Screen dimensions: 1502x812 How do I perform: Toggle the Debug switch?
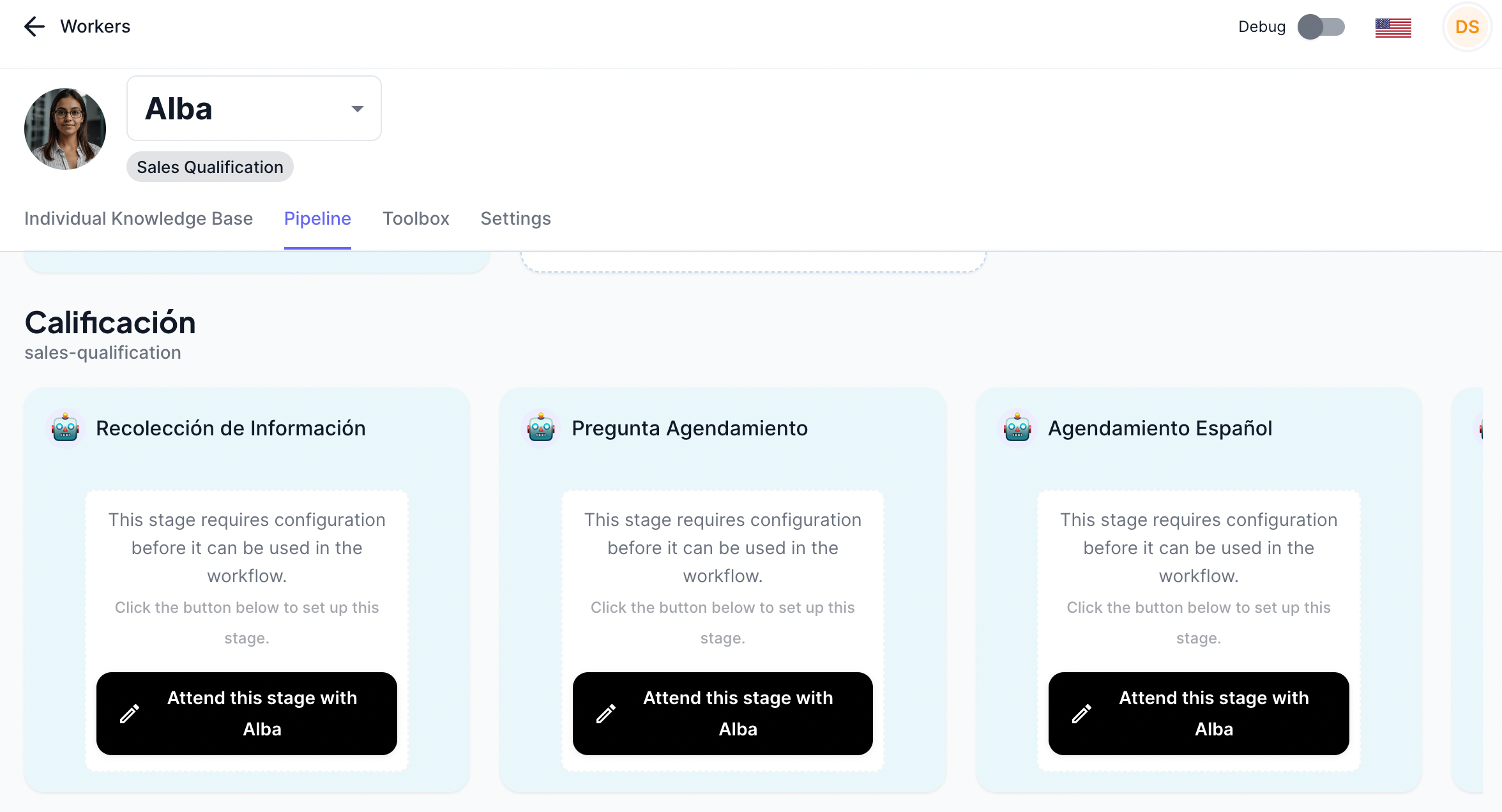pos(1321,27)
